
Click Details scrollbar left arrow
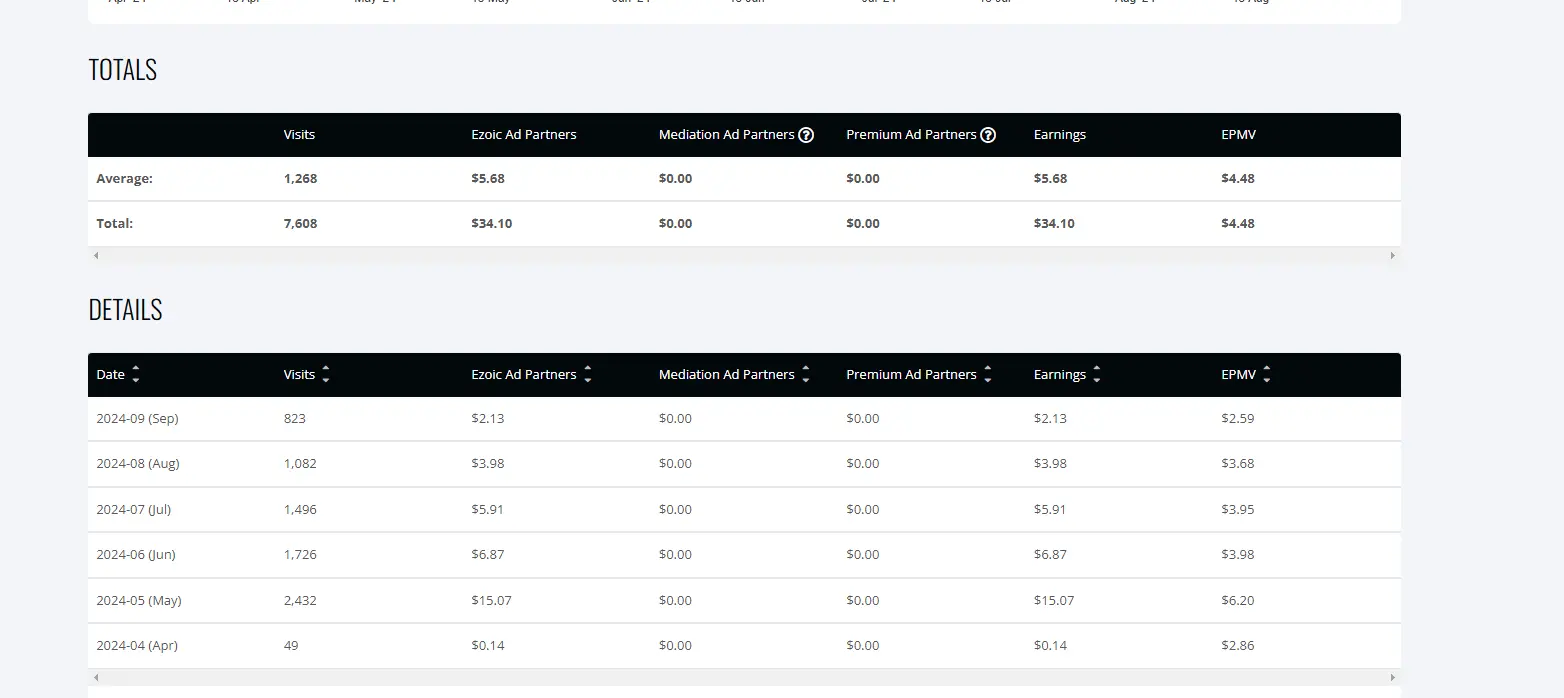click(96, 678)
